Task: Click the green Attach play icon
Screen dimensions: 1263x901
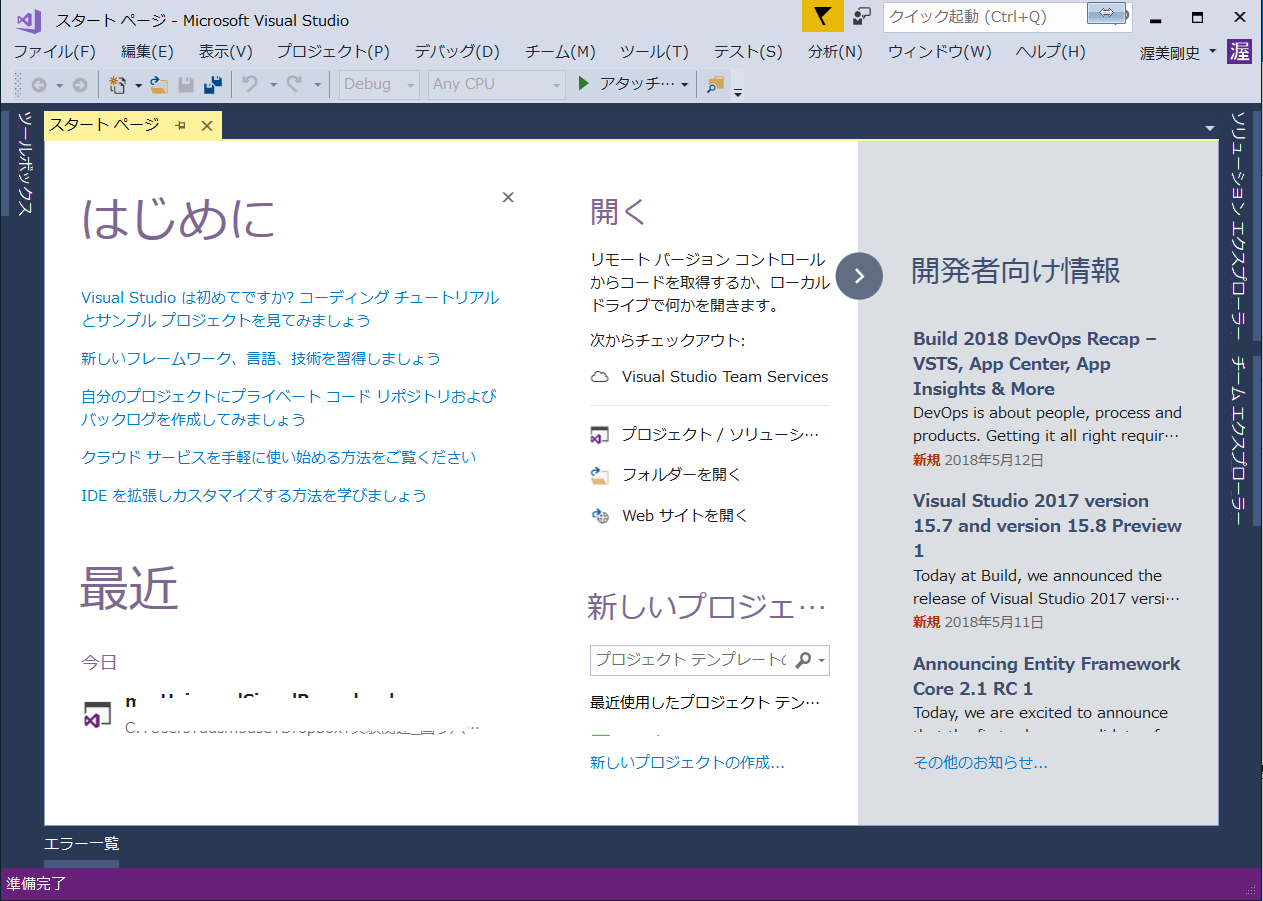Action: tap(584, 84)
